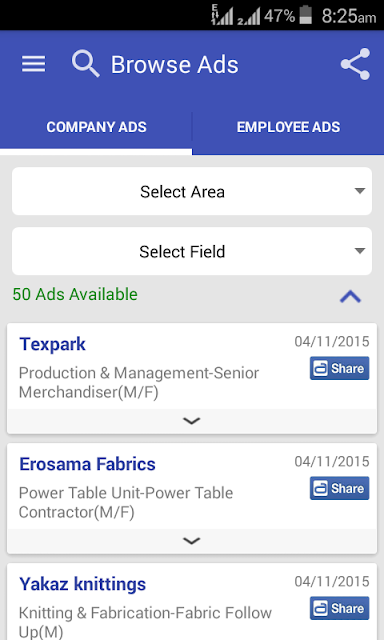
Task: Open the hamburger navigation menu
Action: coord(33,64)
